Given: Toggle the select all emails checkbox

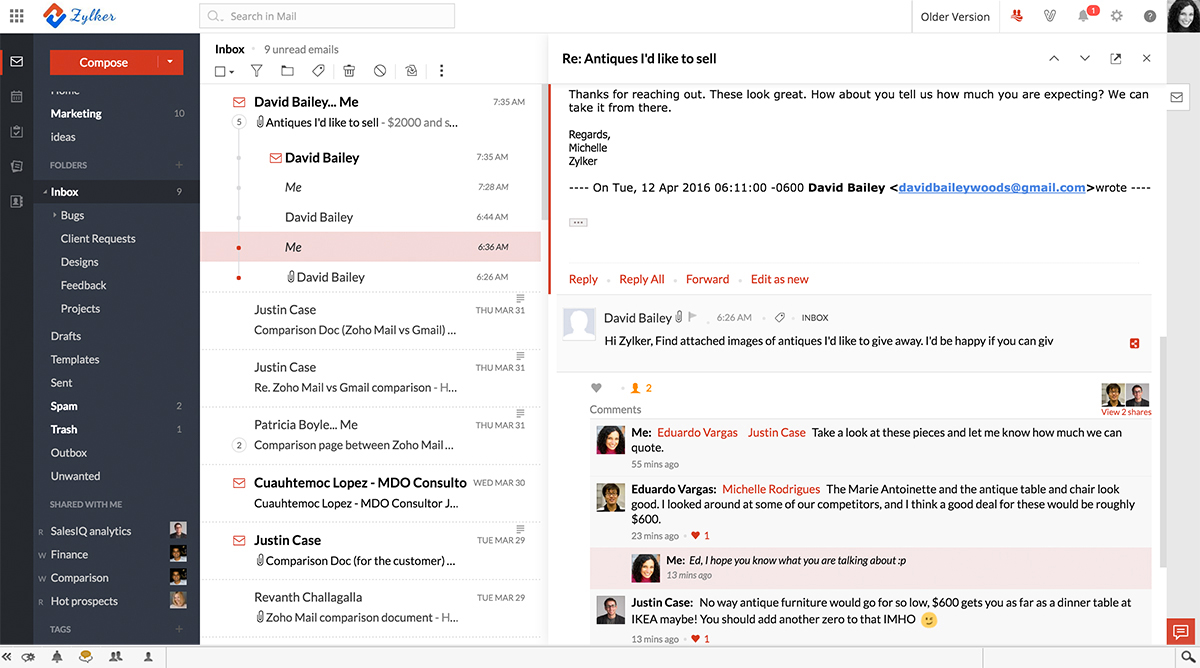Looking at the screenshot, I should (221, 71).
